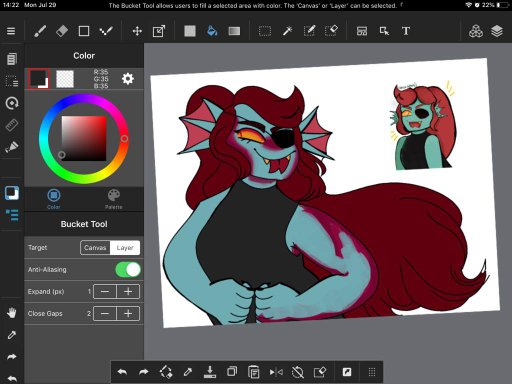Select the Text tool
The height and width of the screenshot is (384, 512).
(406, 31)
